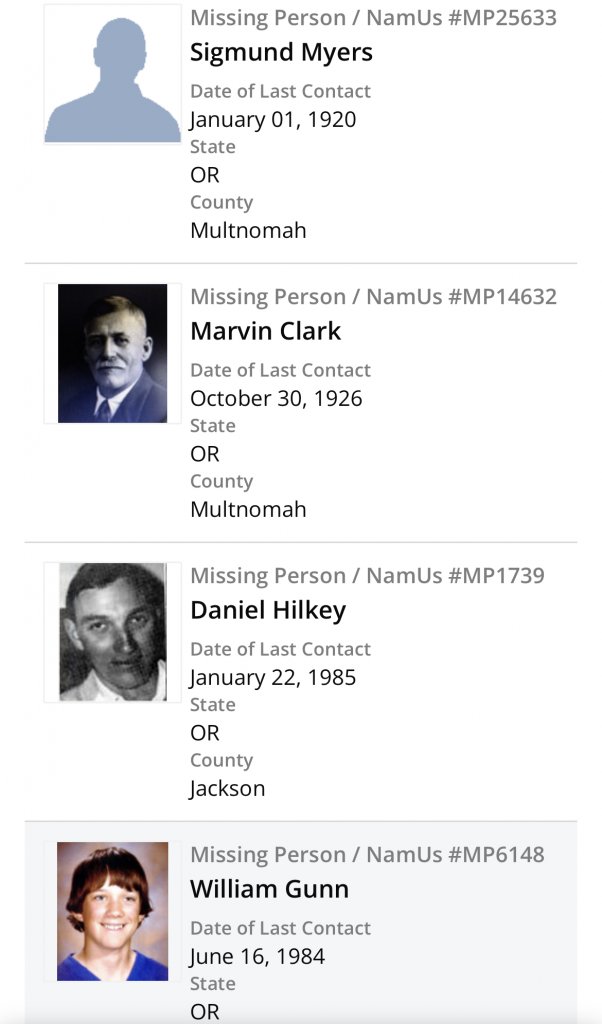Select the OR state value under Daniel Hilkey

coord(205,733)
